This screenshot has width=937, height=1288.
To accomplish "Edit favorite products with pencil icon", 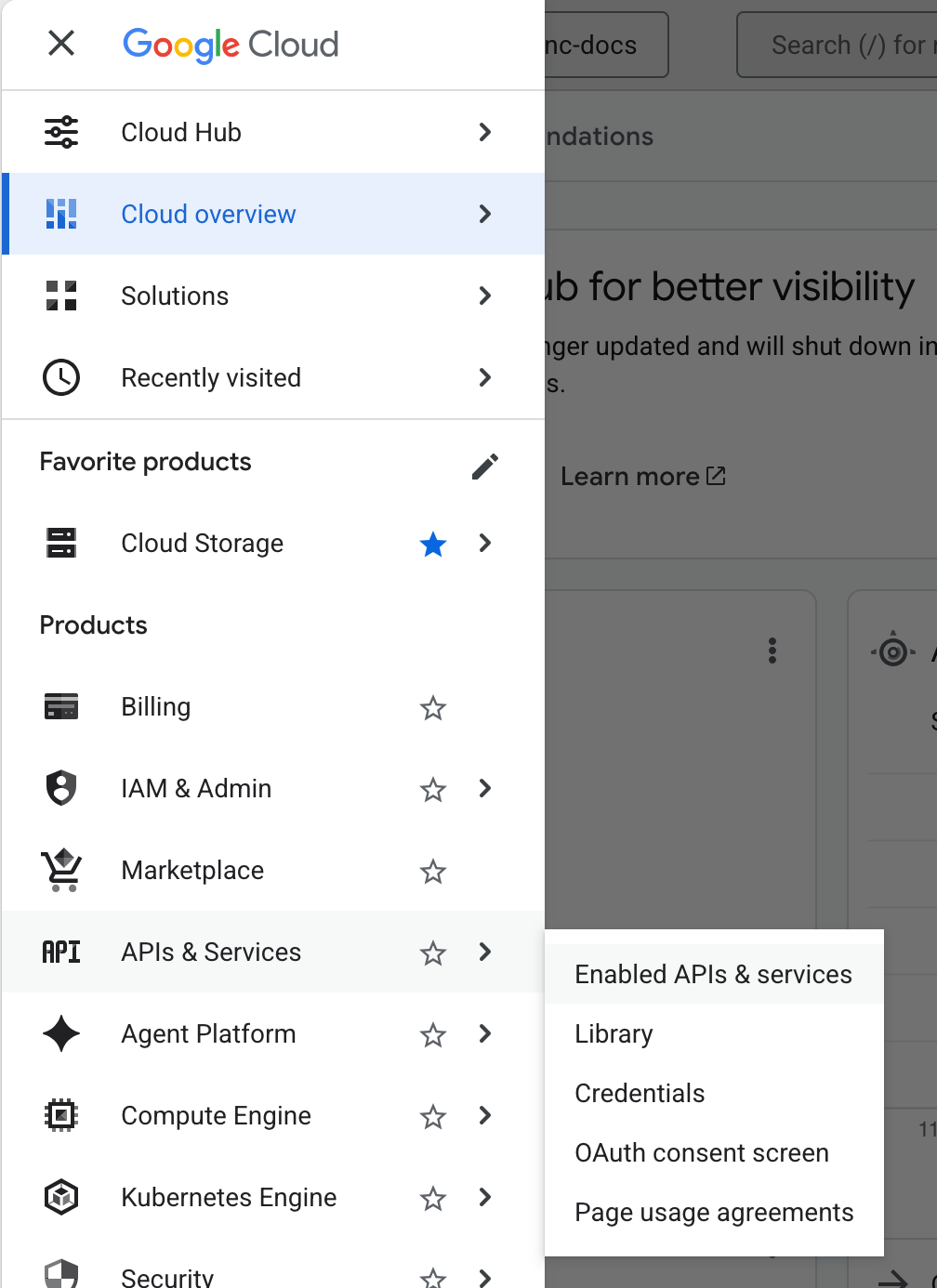I will [x=484, y=467].
